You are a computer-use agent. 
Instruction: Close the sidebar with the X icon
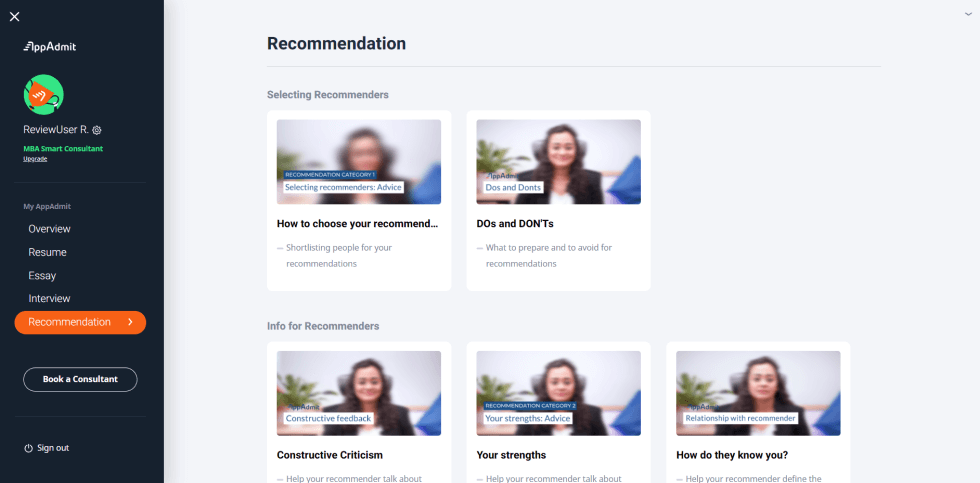(14, 17)
